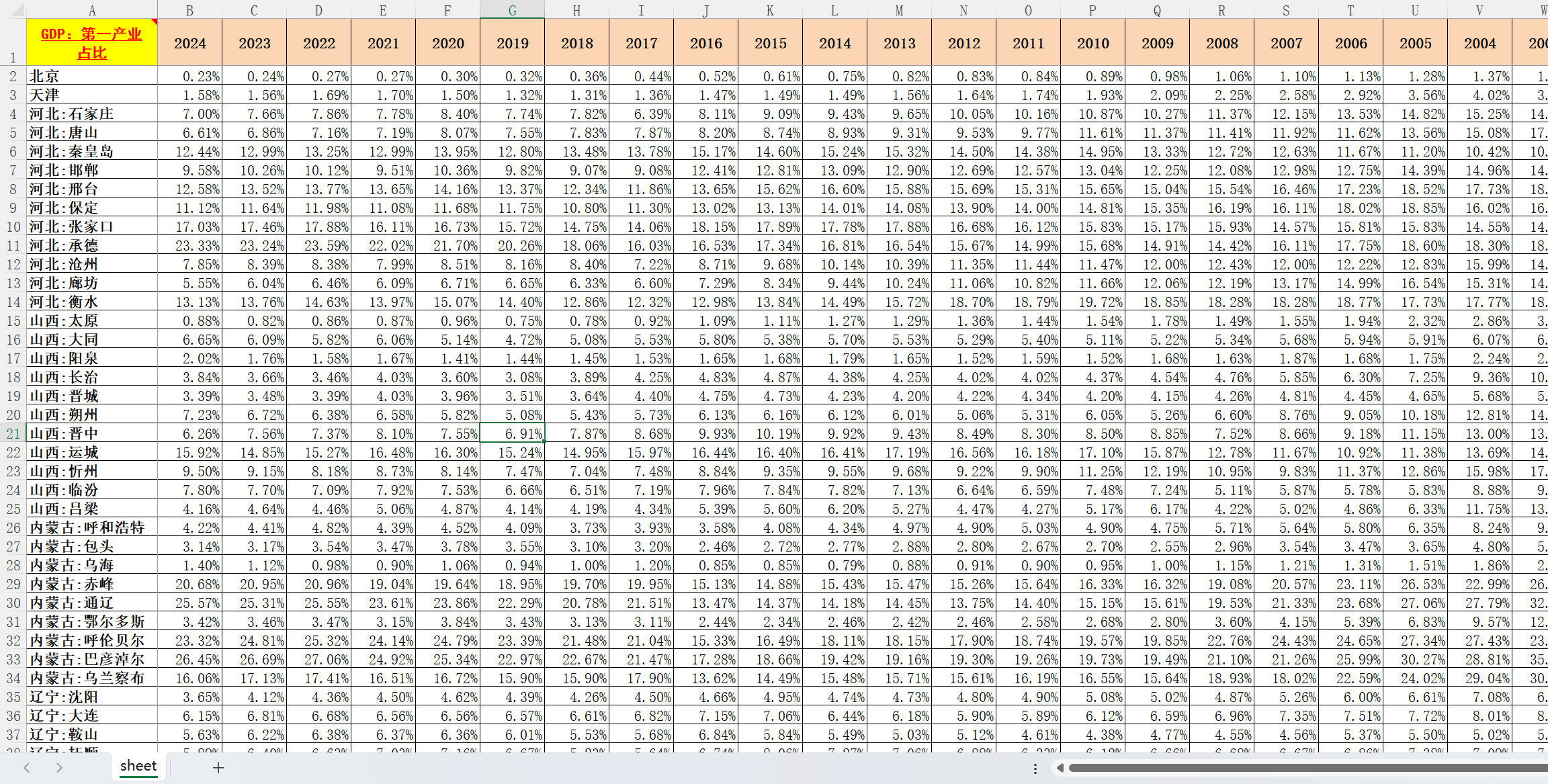Viewport: 1548px width, 784px height.
Task: Select the 2024 year header cell
Action: [x=189, y=43]
